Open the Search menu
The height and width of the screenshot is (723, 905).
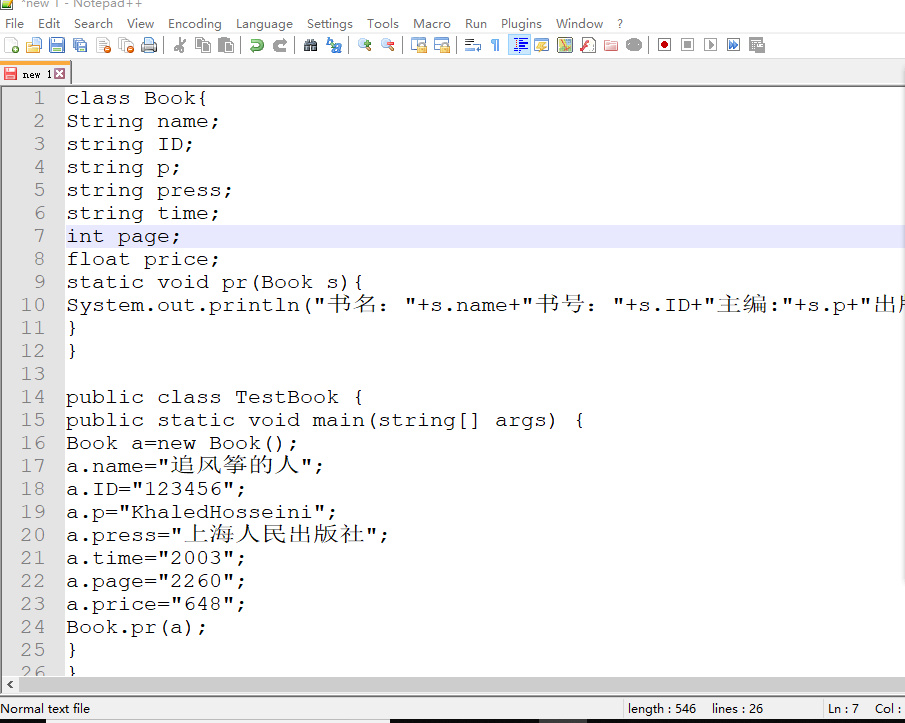(x=93, y=24)
